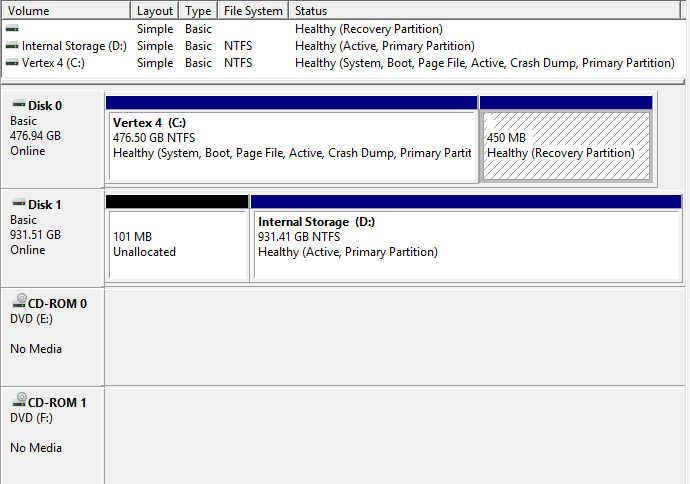Click No Media text under CD-ROM 0
Screen dimensions: 690x484
(x=36, y=348)
